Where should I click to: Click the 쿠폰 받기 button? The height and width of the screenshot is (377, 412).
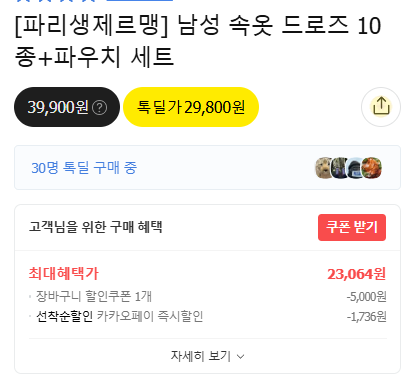tap(352, 227)
